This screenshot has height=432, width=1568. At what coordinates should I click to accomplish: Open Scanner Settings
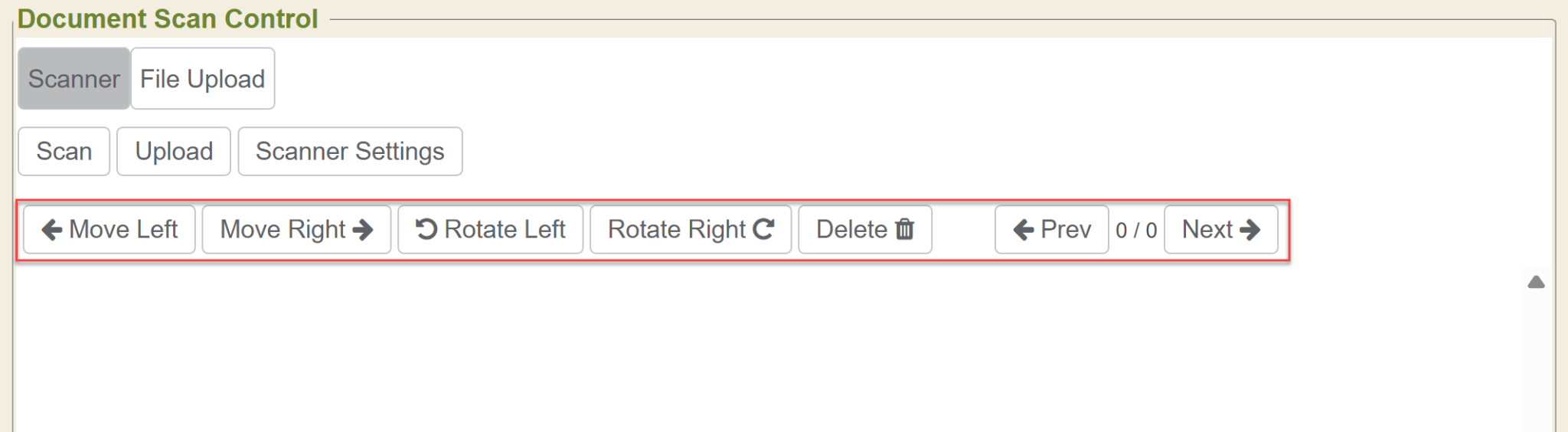tap(350, 152)
